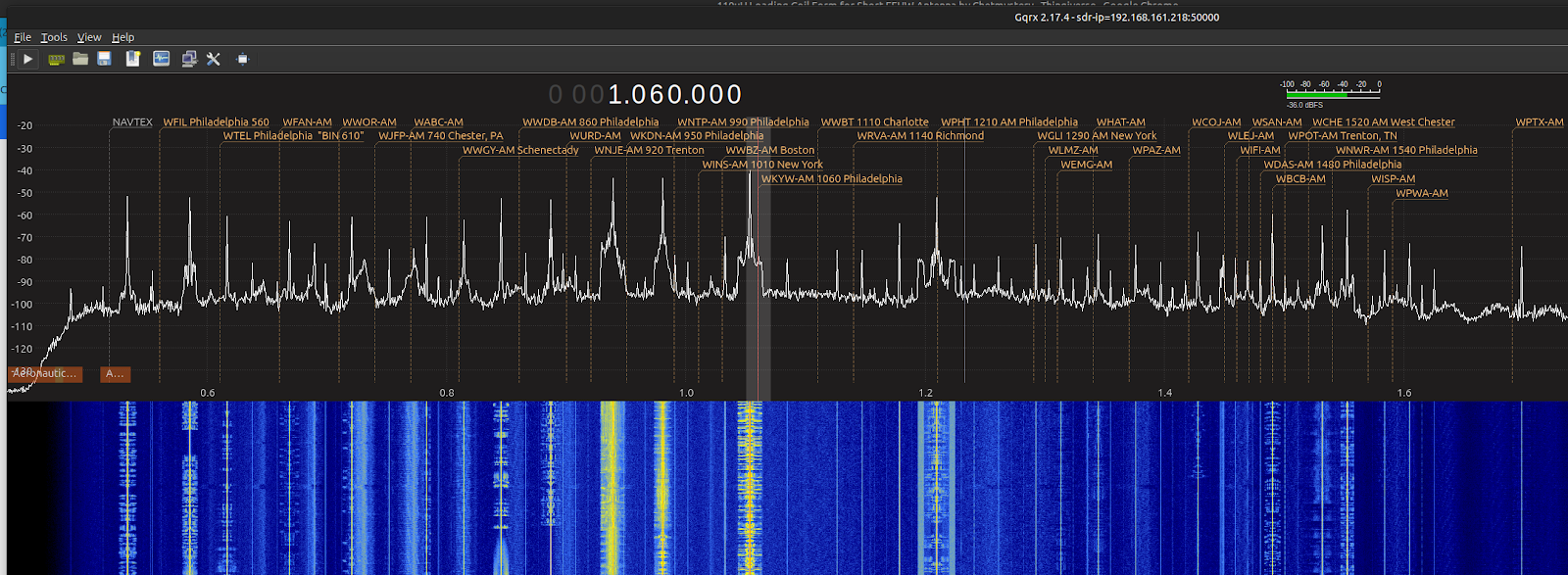Viewport: 1568px width, 575px height.
Task: Load settings with the folder icon
Action: pos(80,59)
